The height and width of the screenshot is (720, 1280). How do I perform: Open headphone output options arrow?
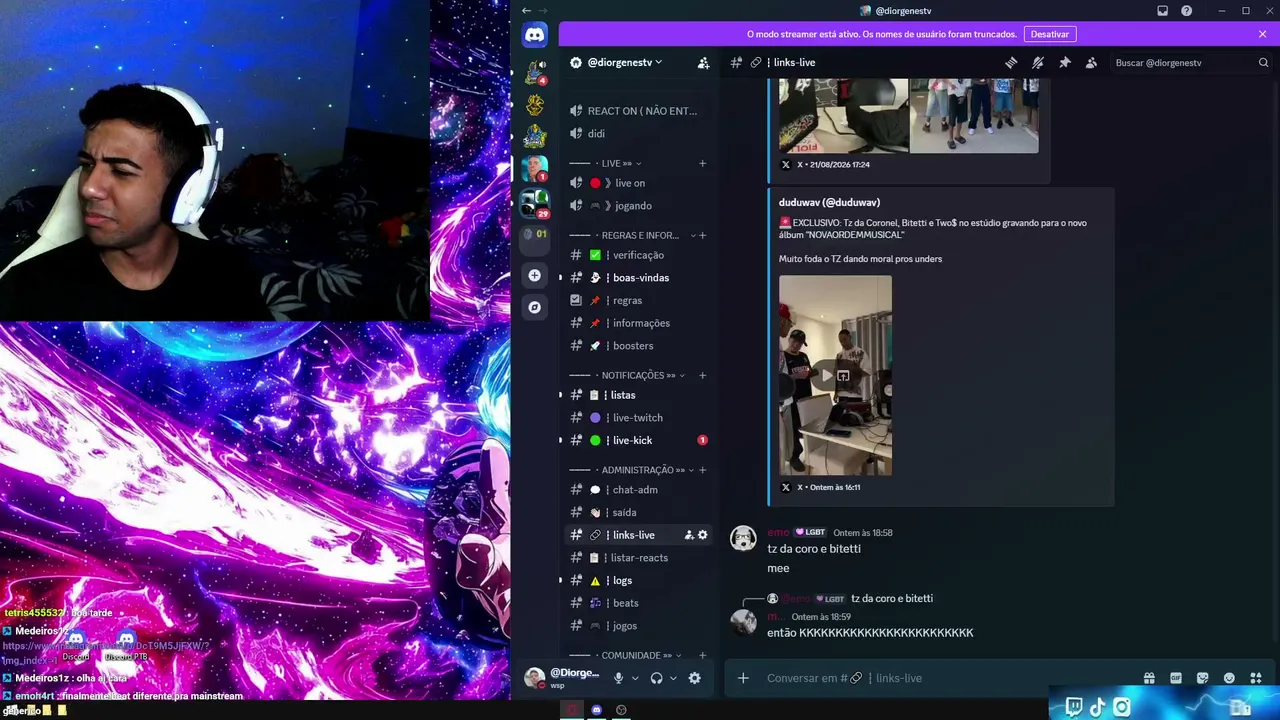[673, 678]
